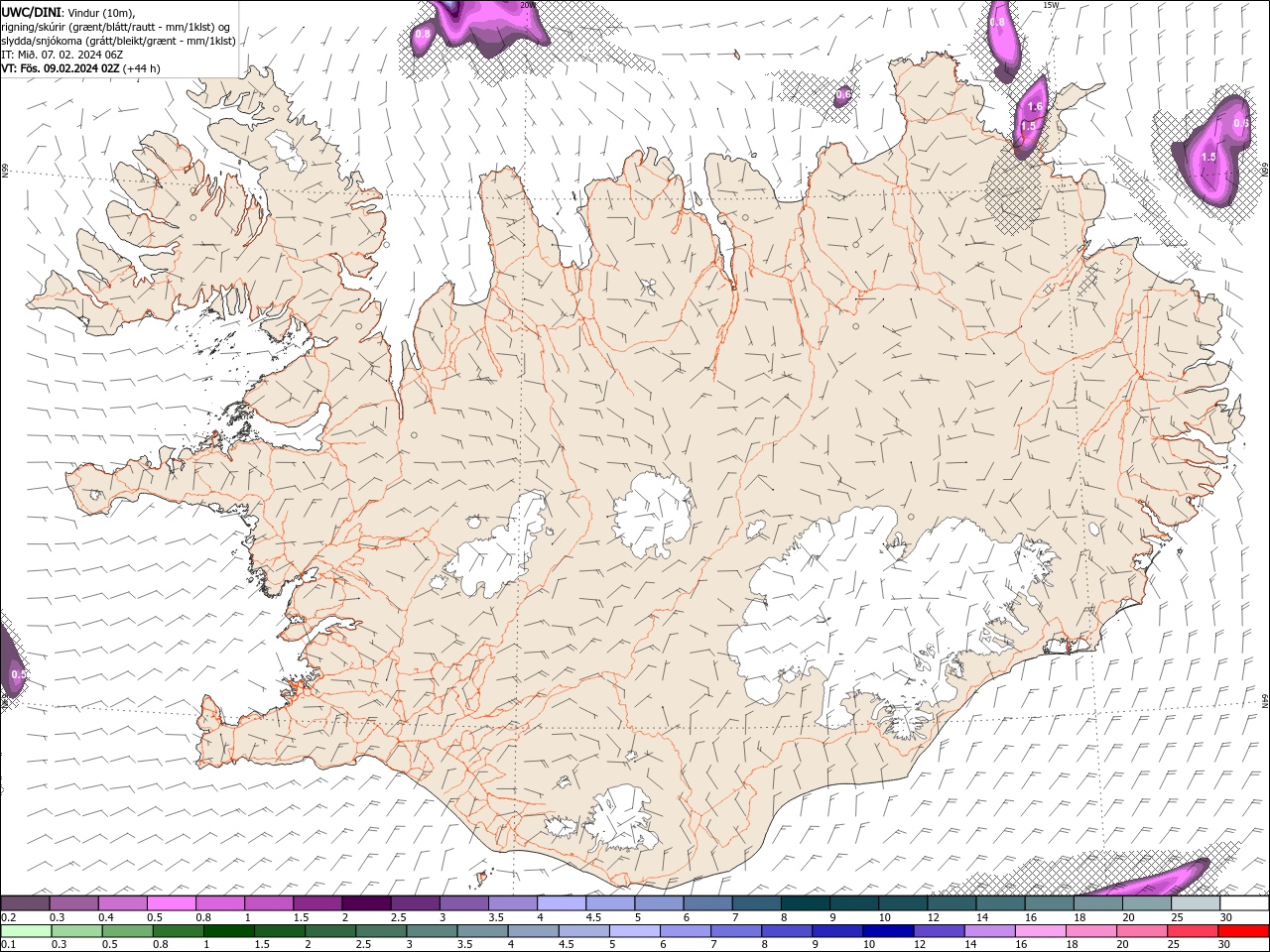The width and height of the screenshot is (1270, 952).
Task: Select bottom legend lilac swatch between 14 and 16
Action: point(988,931)
